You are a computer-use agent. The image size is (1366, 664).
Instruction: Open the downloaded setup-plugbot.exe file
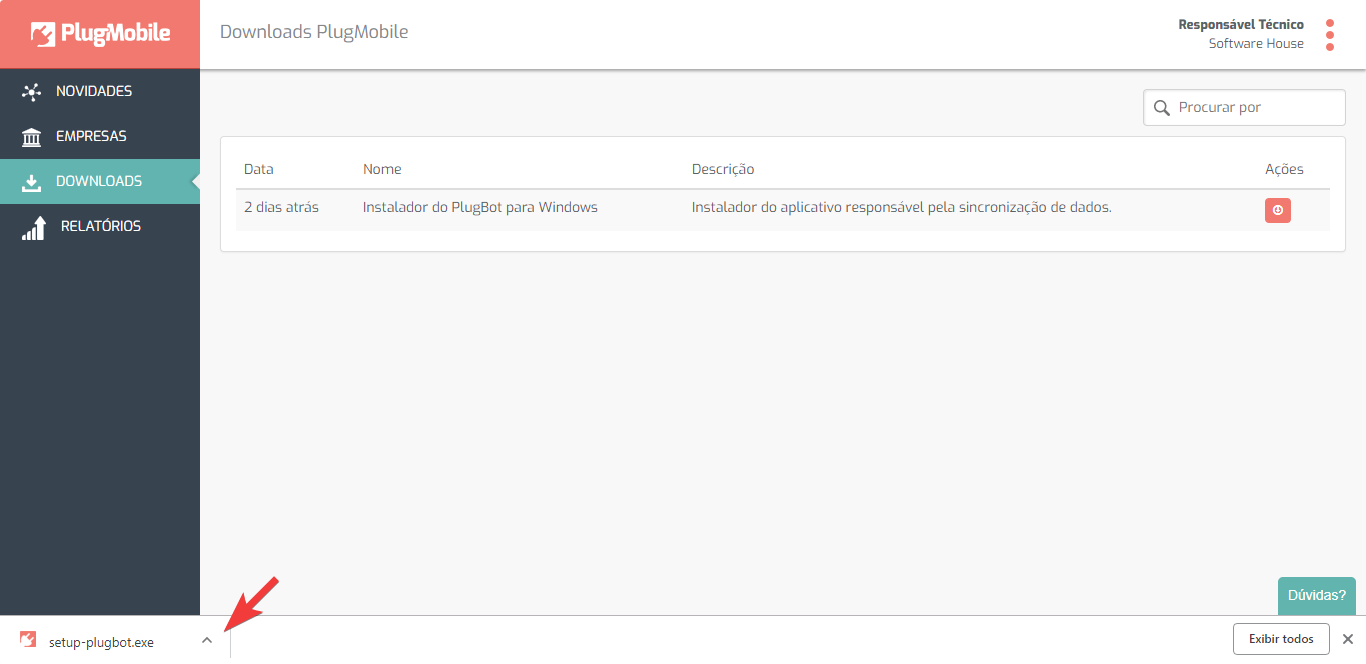coord(101,642)
